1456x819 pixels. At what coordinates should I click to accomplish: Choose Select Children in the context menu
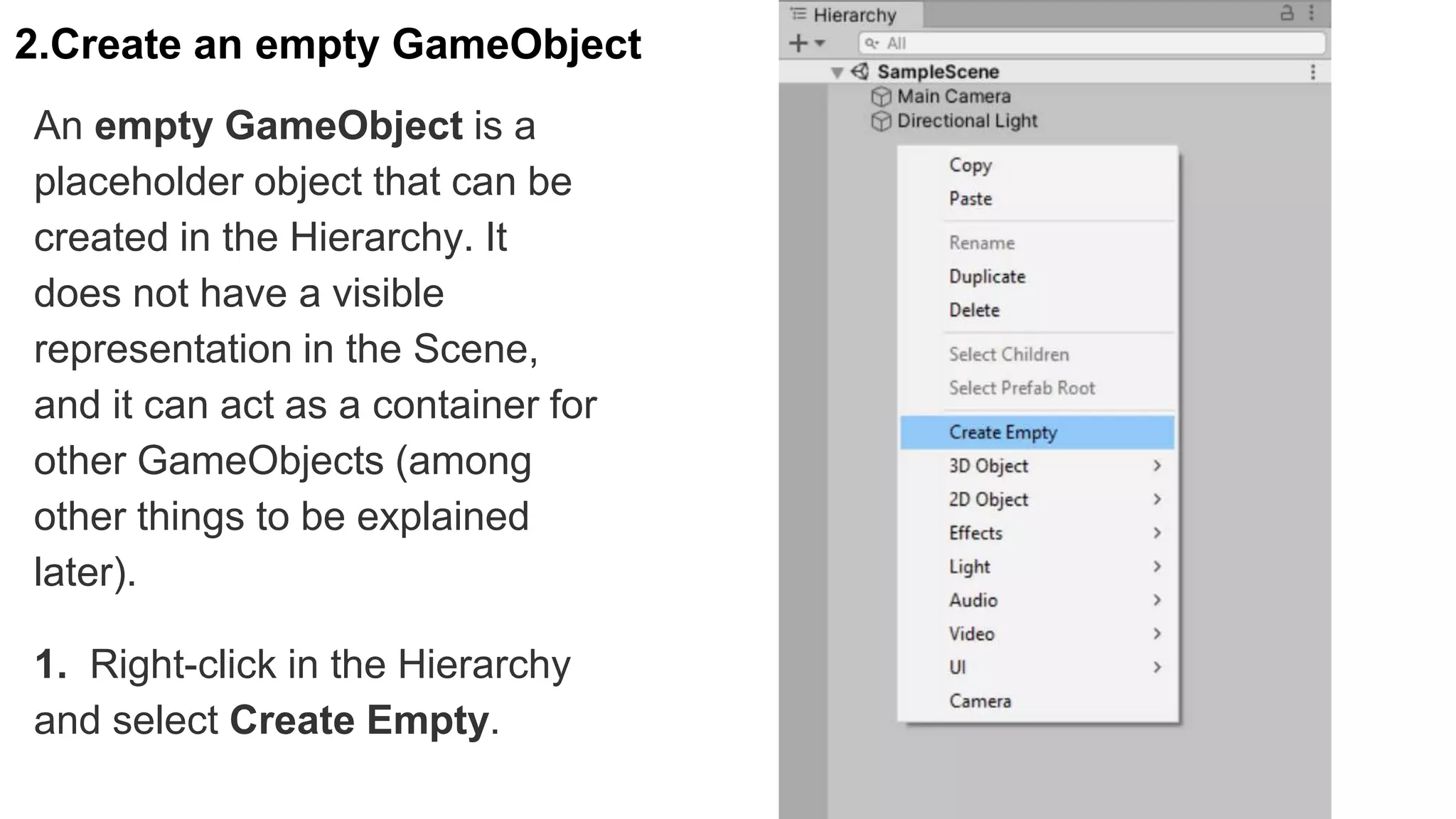coord(1038,354)
